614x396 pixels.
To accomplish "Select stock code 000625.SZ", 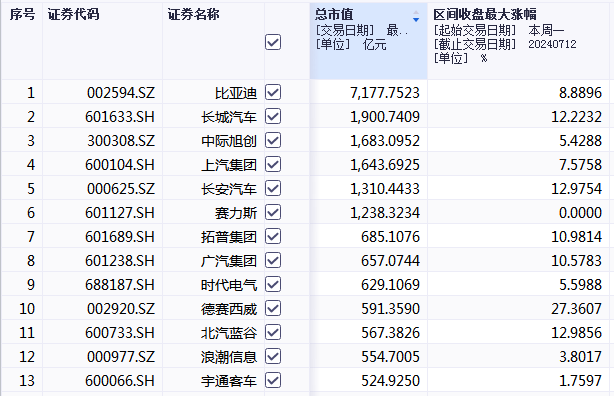I will coord(121,189).
